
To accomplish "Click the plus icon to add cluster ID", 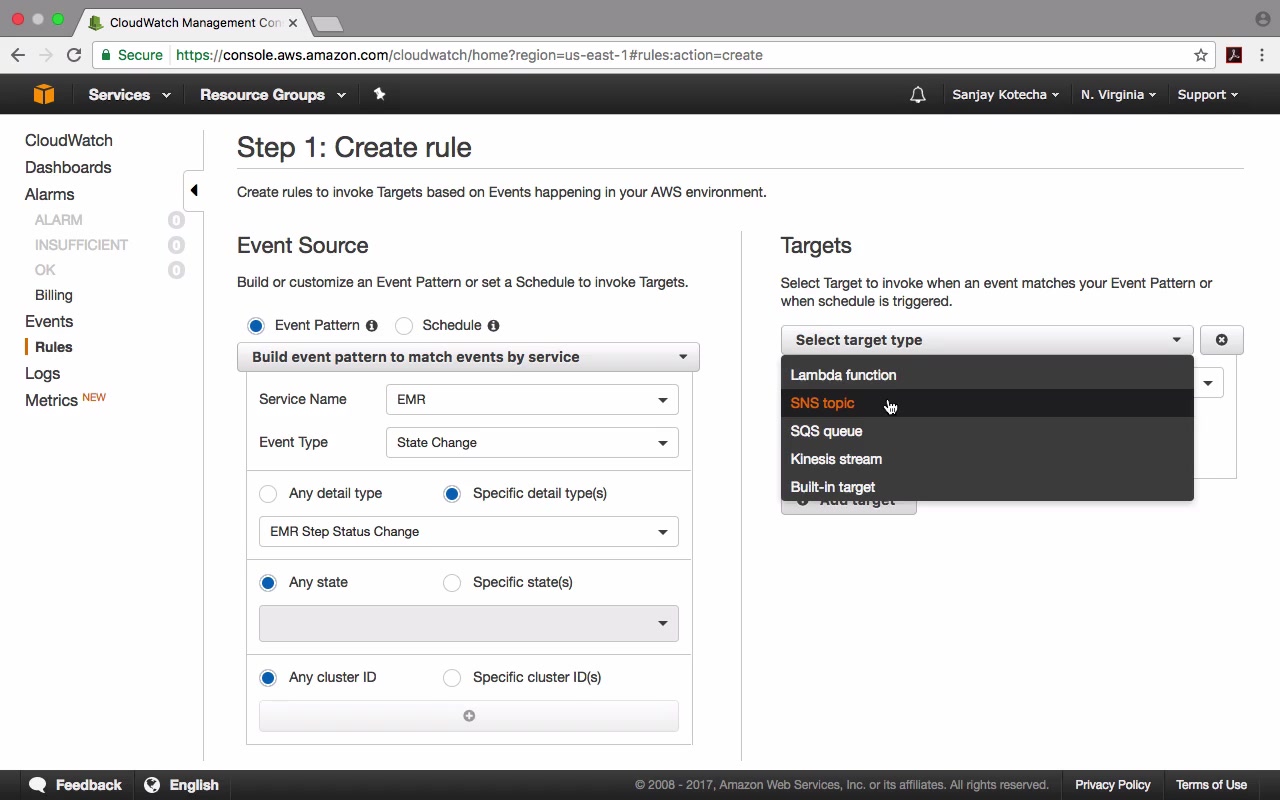I will [469, 716].
